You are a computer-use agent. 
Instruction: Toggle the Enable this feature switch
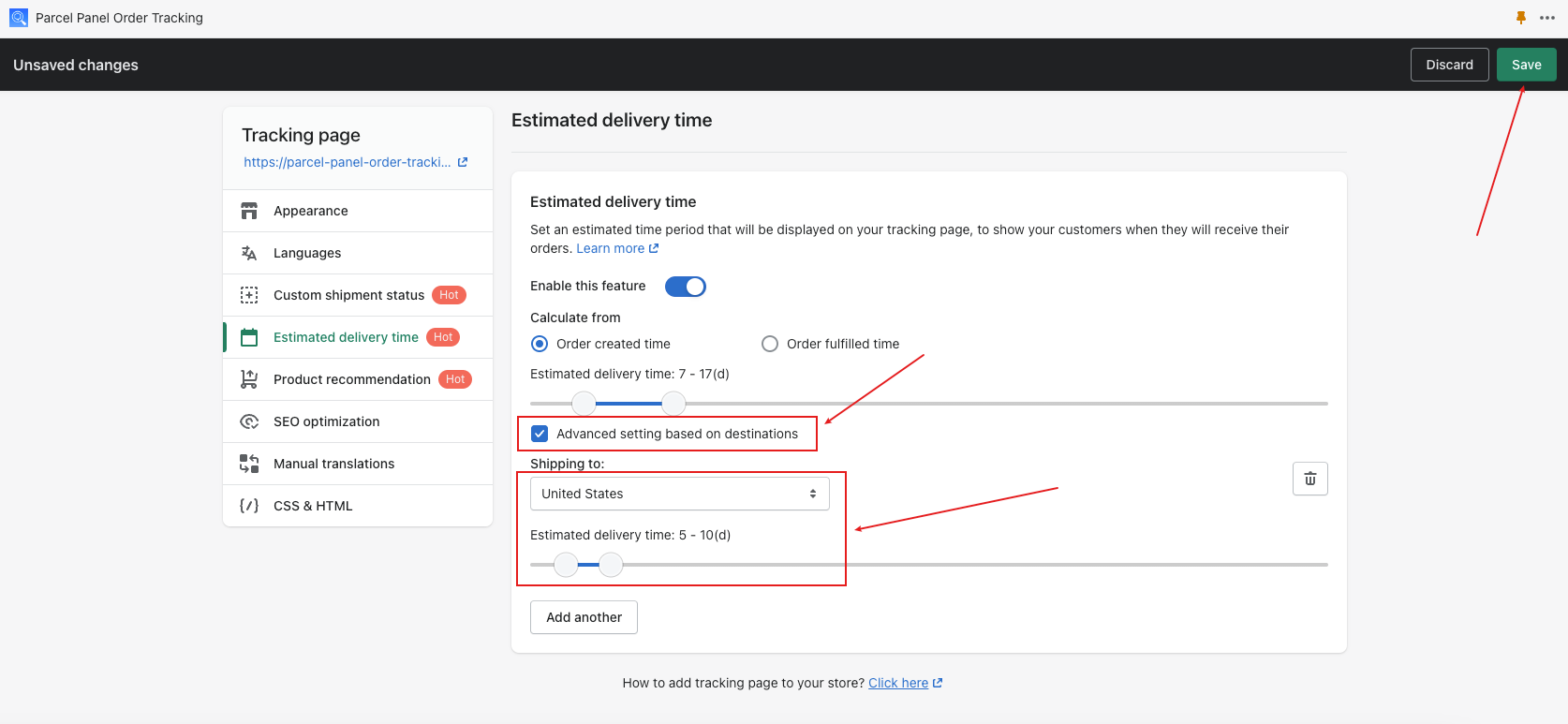[686, 287]
